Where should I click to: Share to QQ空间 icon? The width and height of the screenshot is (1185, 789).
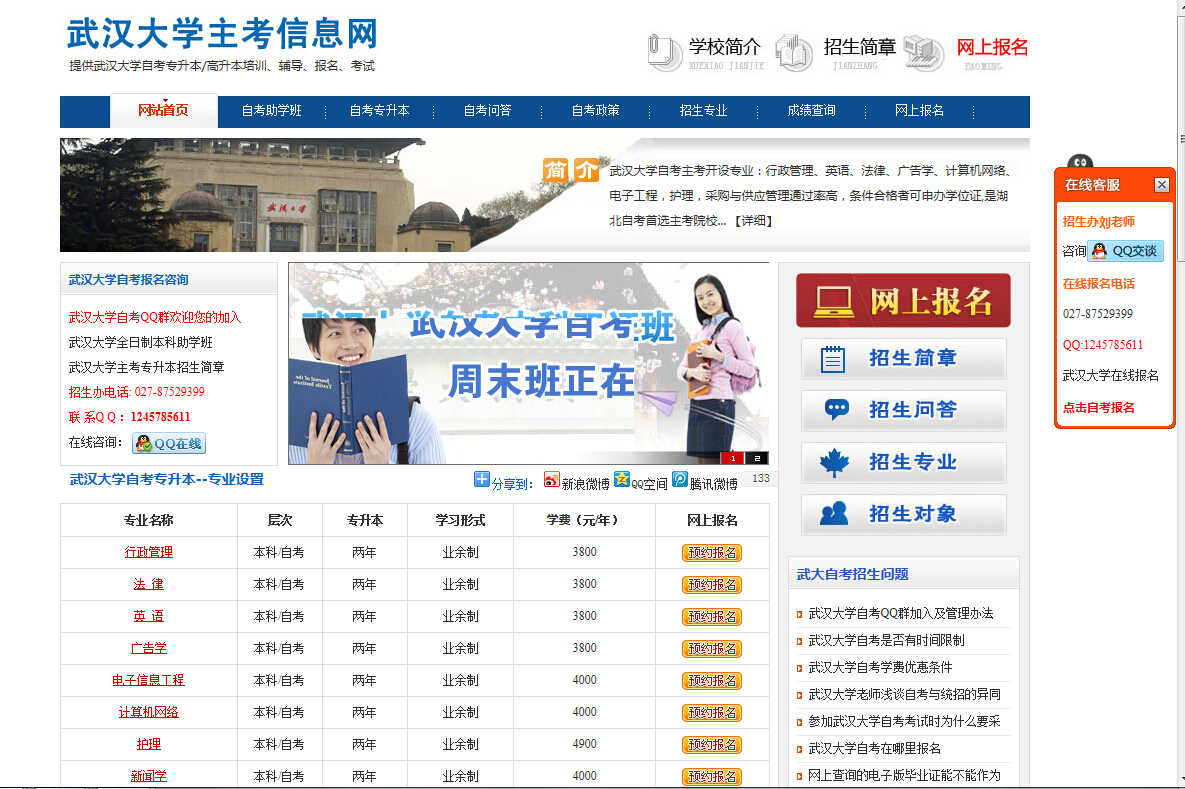click(621, 479)
